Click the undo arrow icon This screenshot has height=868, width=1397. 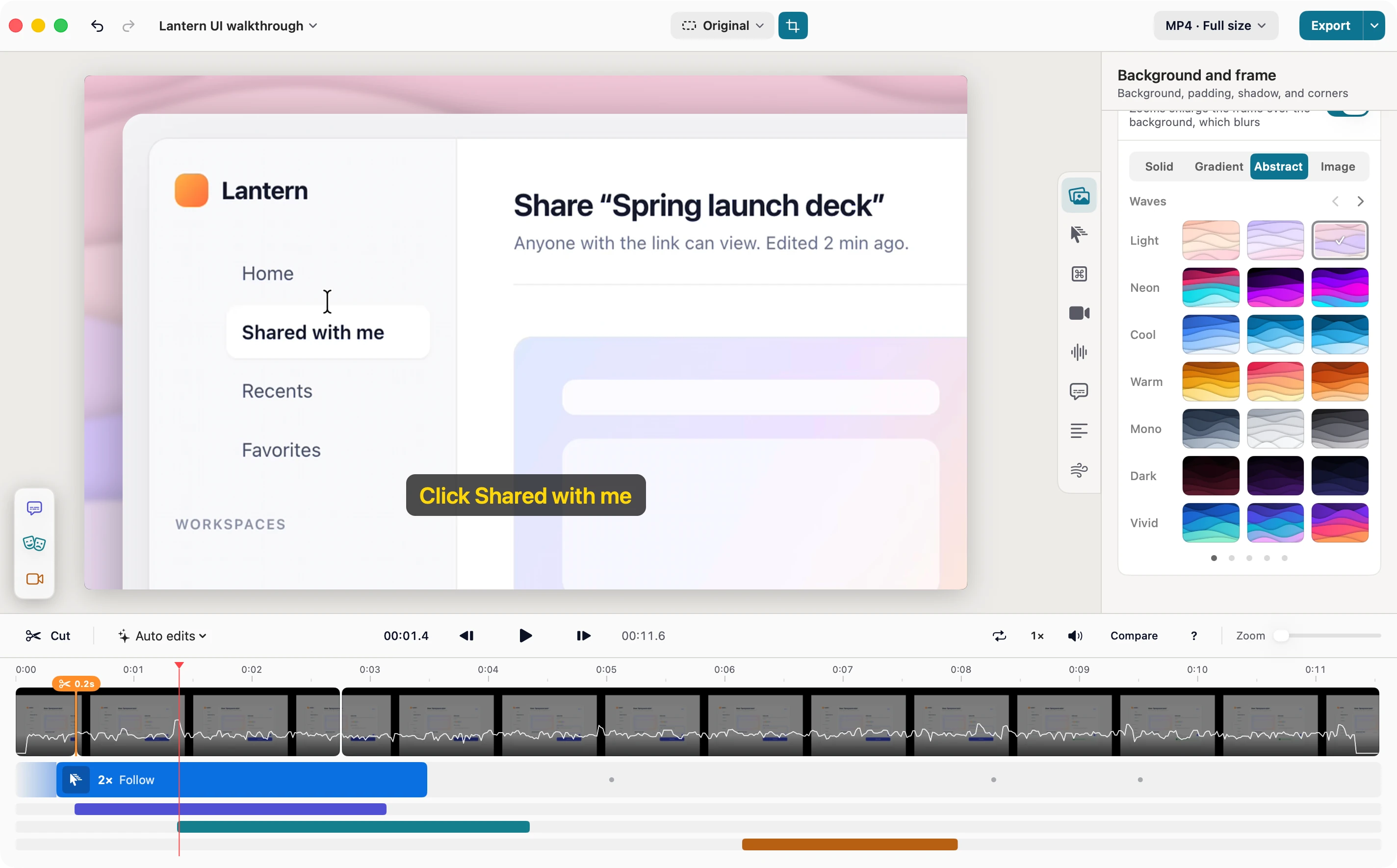click(x=97, y=26)
